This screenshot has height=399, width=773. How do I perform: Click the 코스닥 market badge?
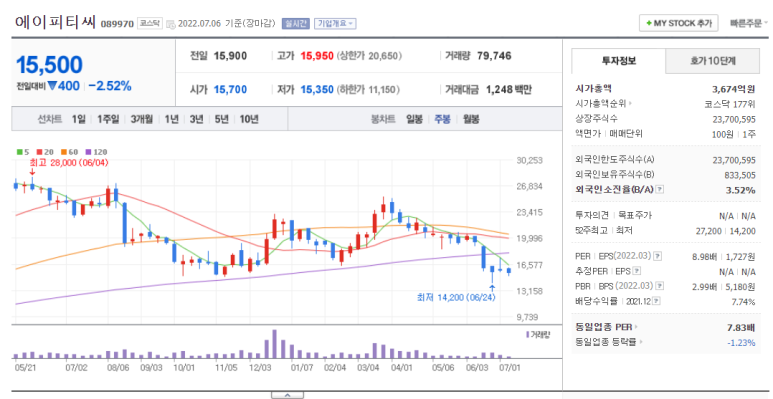pos(149,23)
